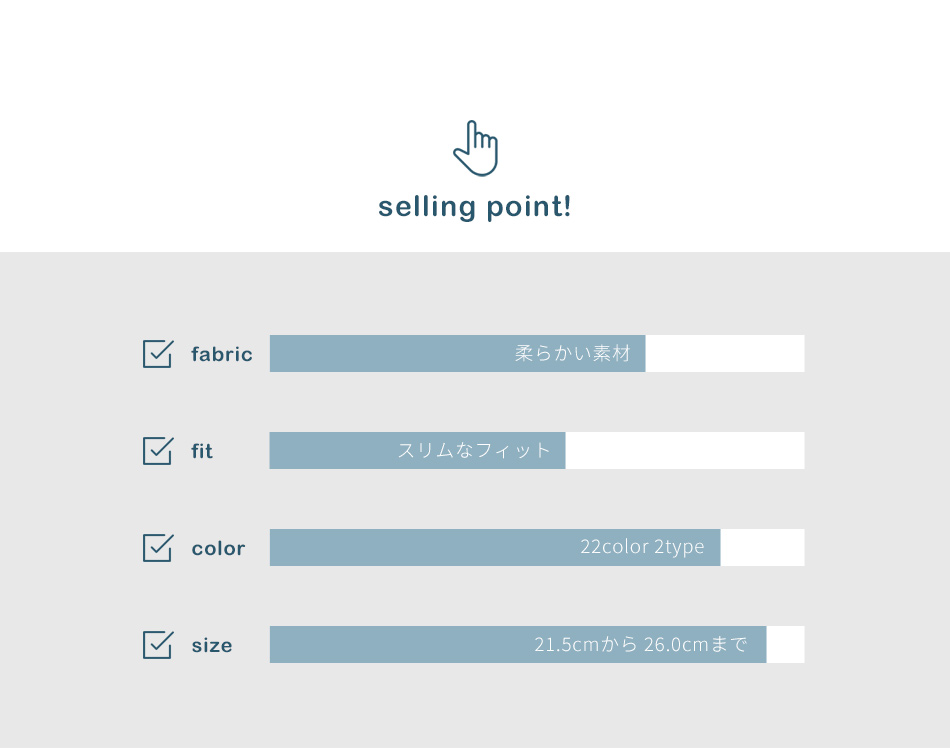Click the 21.5cmから 26.0cmまで text
This screenshot has width=950, height=748.
coord(640,644)
